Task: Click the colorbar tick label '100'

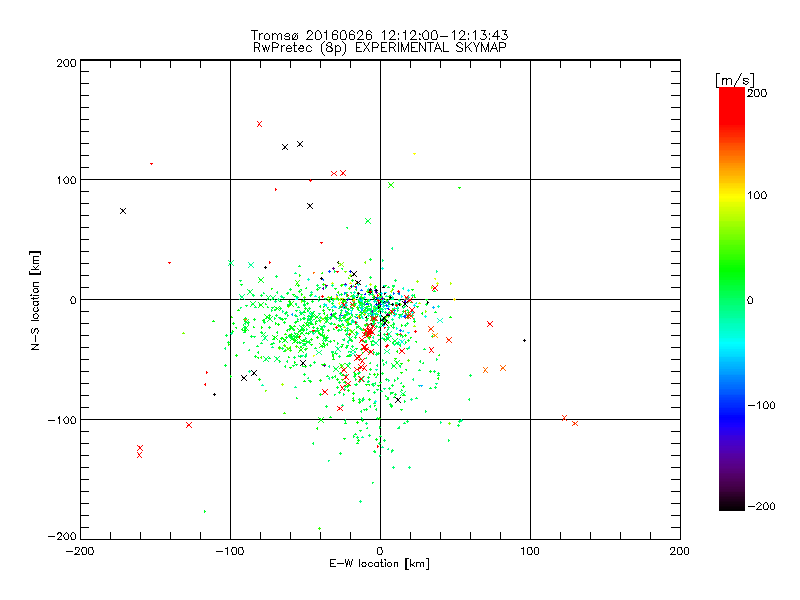Action: pos(757,195)
